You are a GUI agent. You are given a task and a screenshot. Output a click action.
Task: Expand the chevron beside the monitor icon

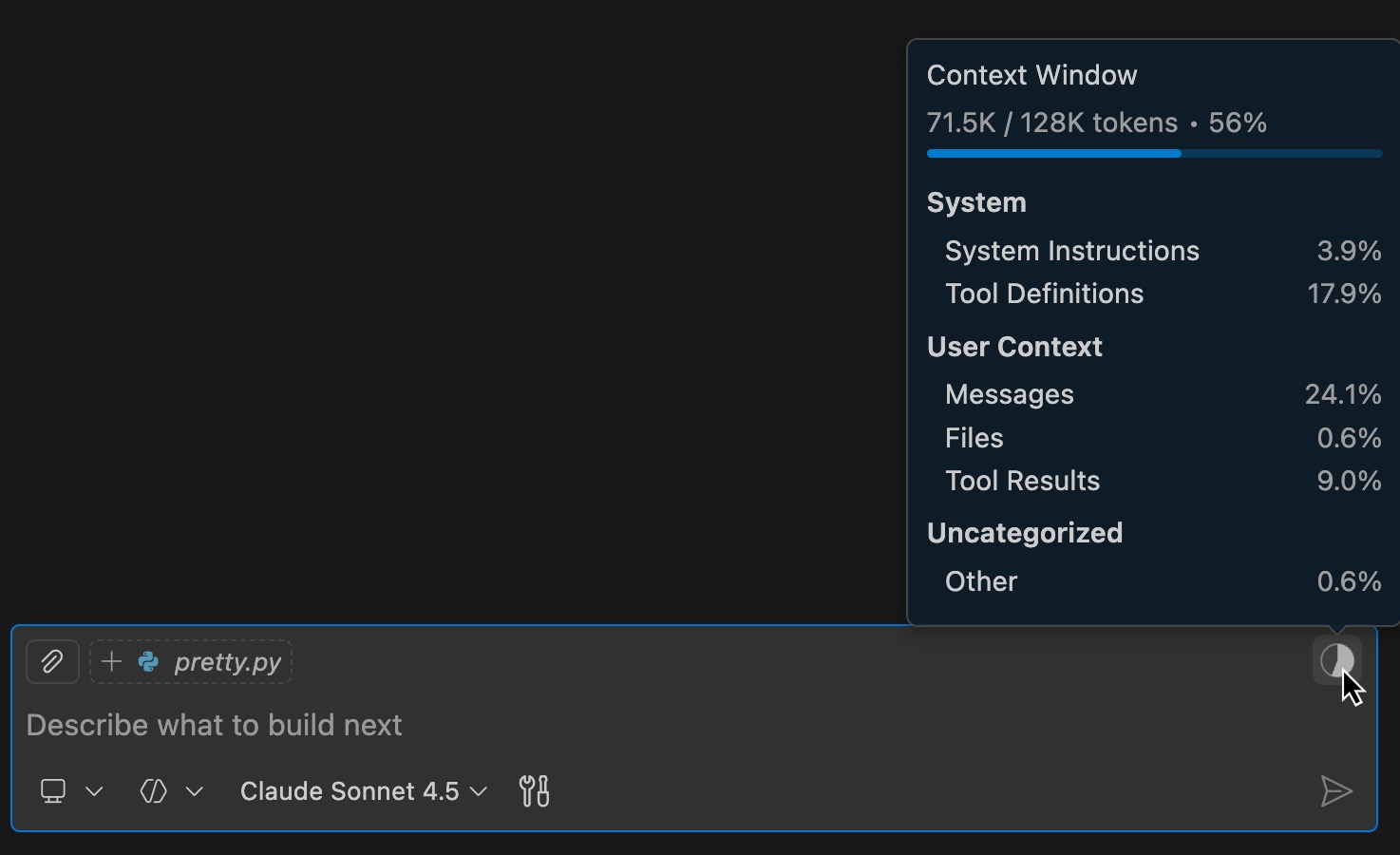coord(94,791)
